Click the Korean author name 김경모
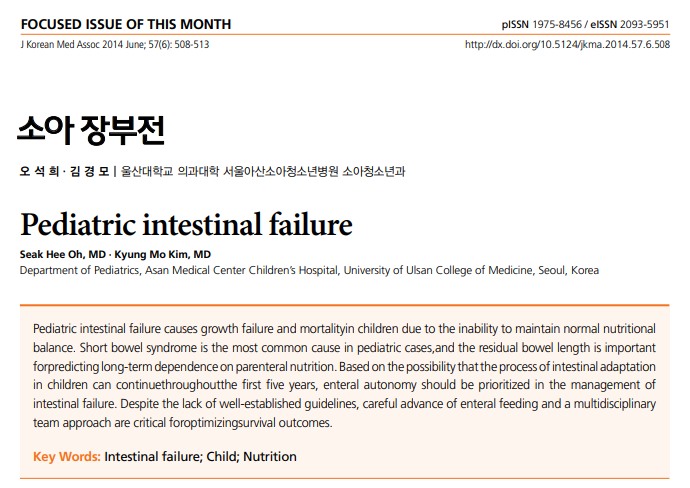The width and height of the screenshot is (690, 488). click(90, 171)
